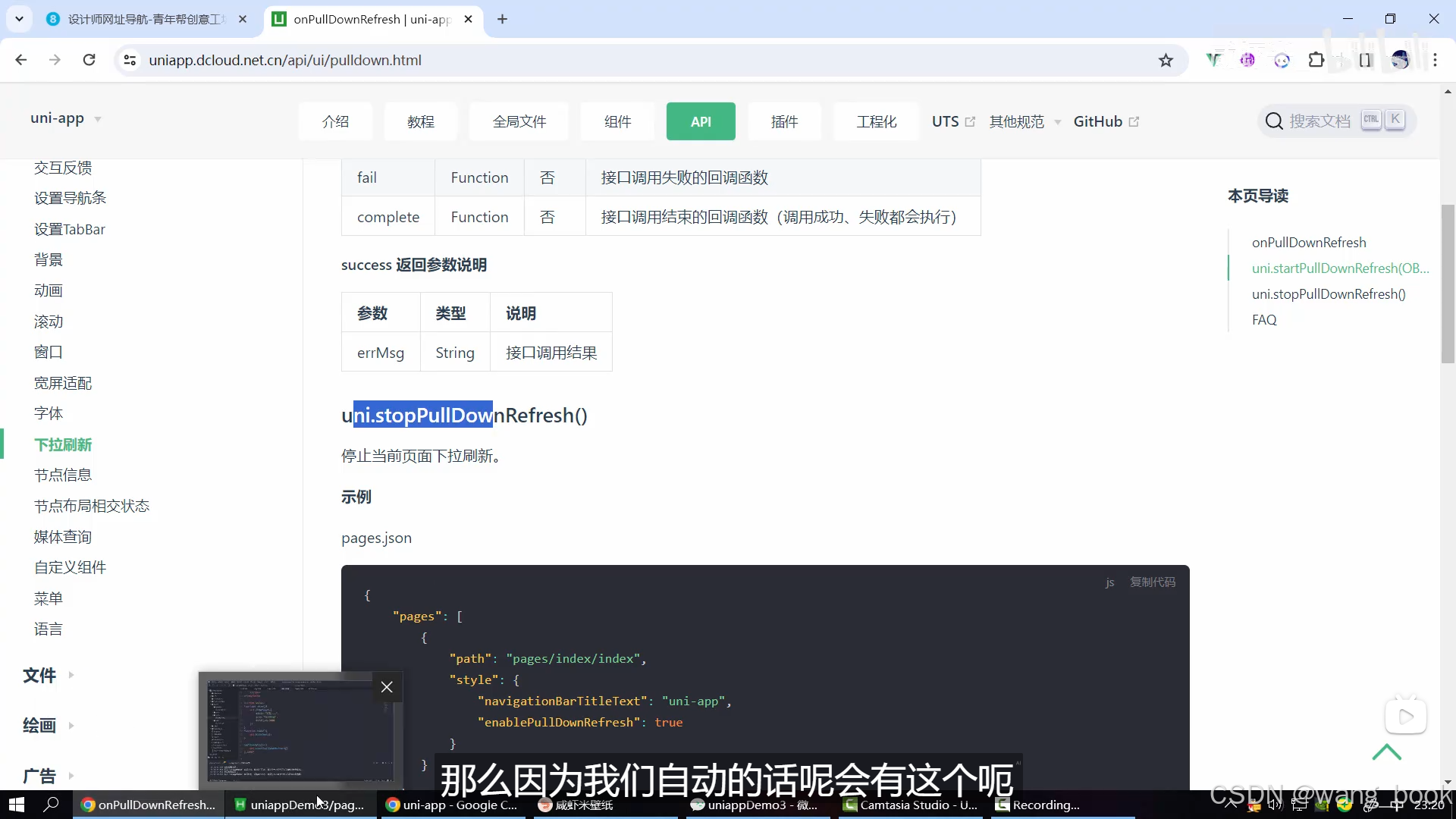This screenshot has height=819, width=1456.
Task: Open sidebar item 窗口
Action: coord(48,352)
